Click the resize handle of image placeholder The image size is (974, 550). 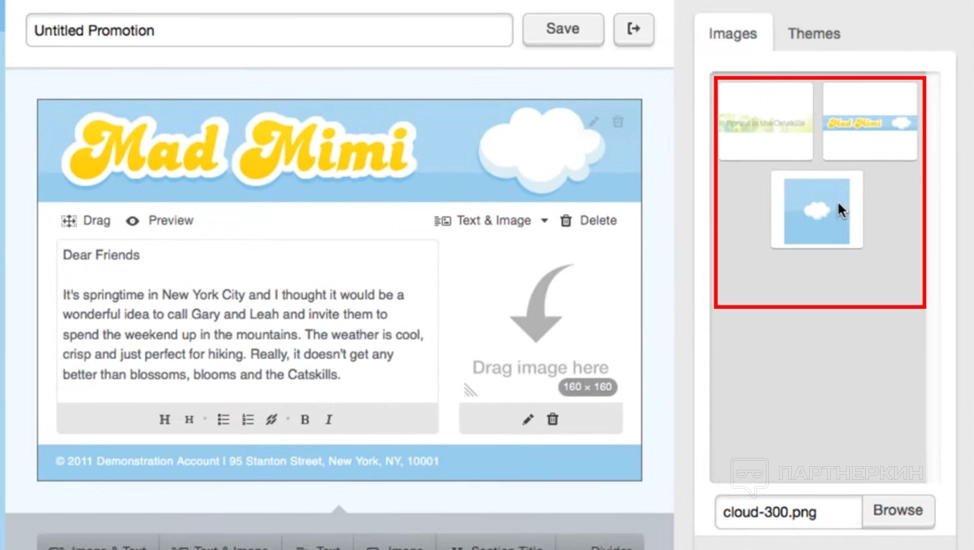pyautogui.click(x=470, y=390)
